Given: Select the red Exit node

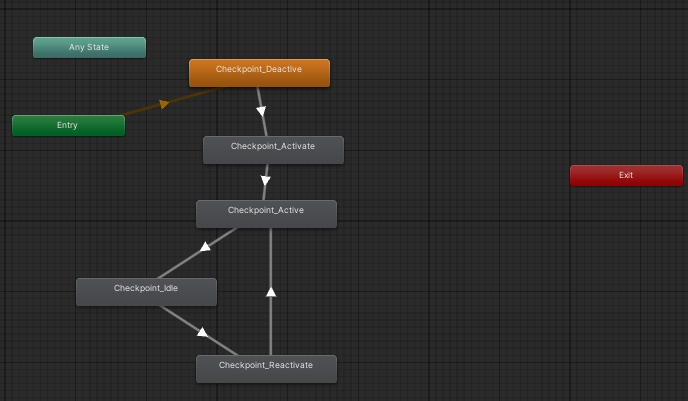Looking at the screenshot, I should point(626,175).
